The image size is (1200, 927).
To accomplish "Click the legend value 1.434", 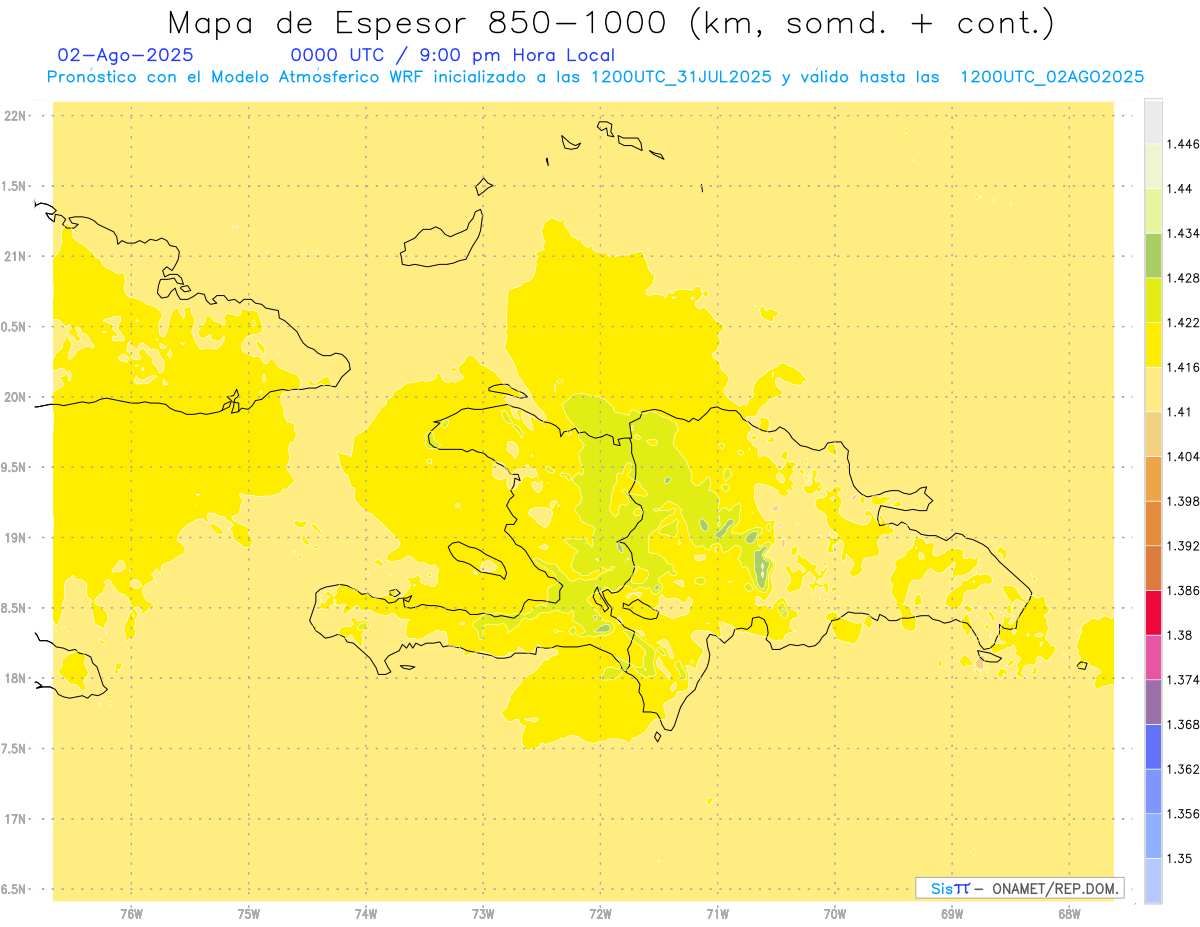I will click(x=1183, y=233).
